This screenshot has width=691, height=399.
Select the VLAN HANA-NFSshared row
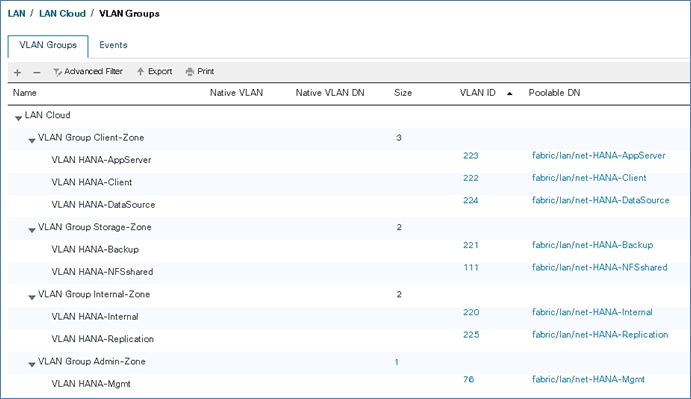coord(349,272)
